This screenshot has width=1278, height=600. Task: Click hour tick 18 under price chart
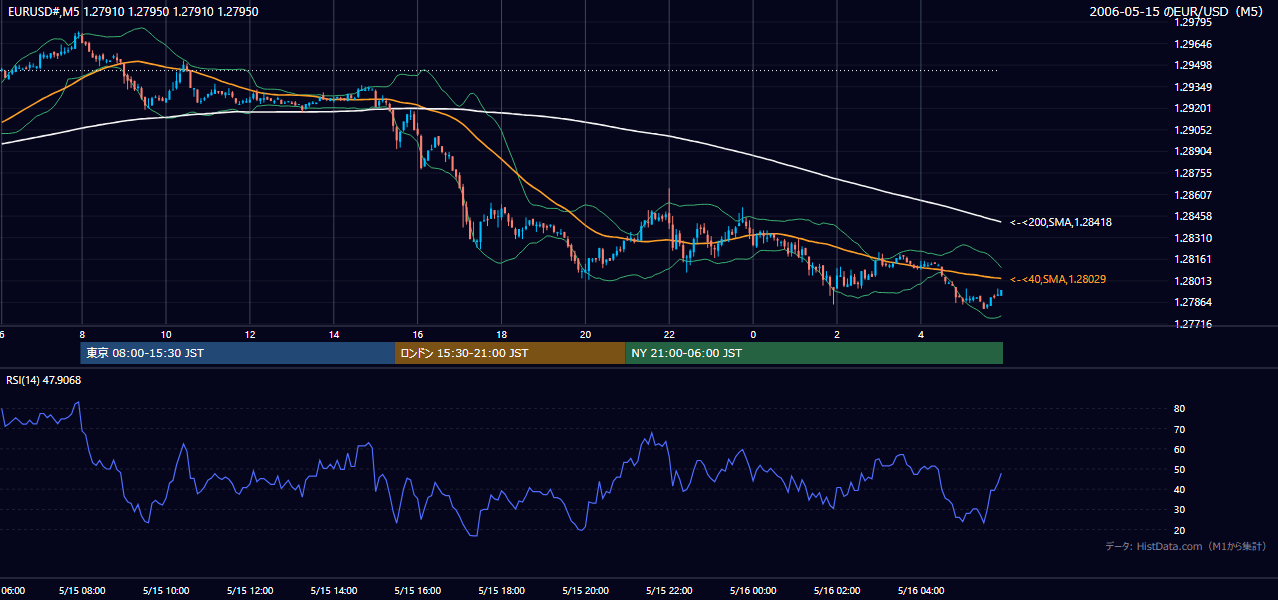coord(502,334)
